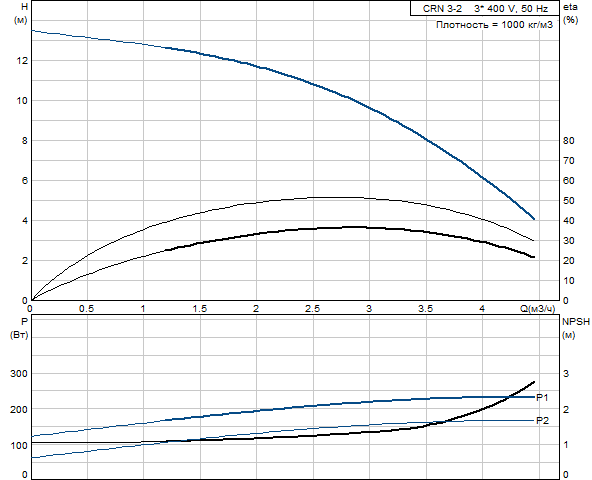The height and width of the screenshot is (480, 592).
Task: Click the density label Плотность = 1000 кг/м3
Action: click(494, 25)
